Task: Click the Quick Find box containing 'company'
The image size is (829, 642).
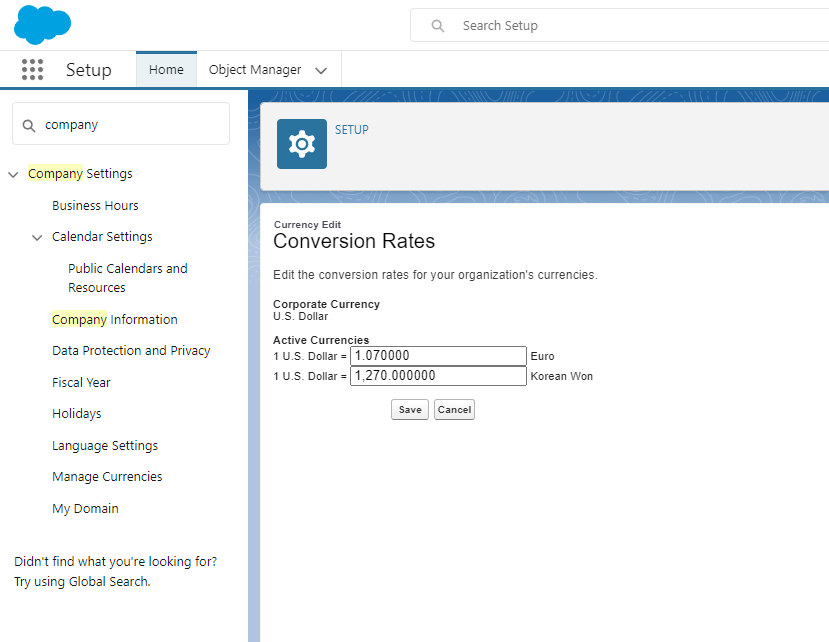Action: click(121, 124)
